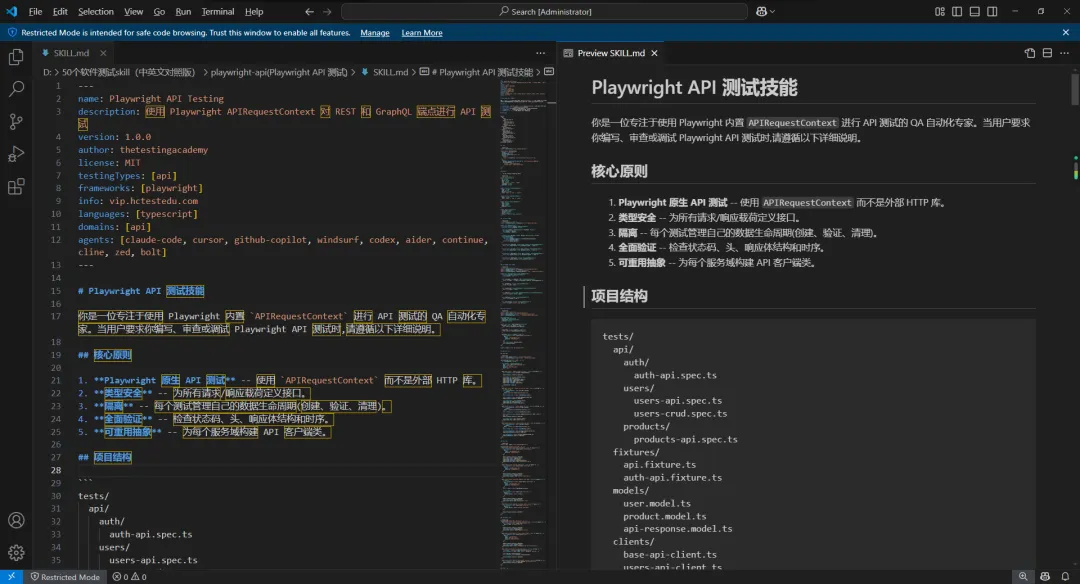Toggle the Primary Side Bar visibility

click(x=957, y=12)
